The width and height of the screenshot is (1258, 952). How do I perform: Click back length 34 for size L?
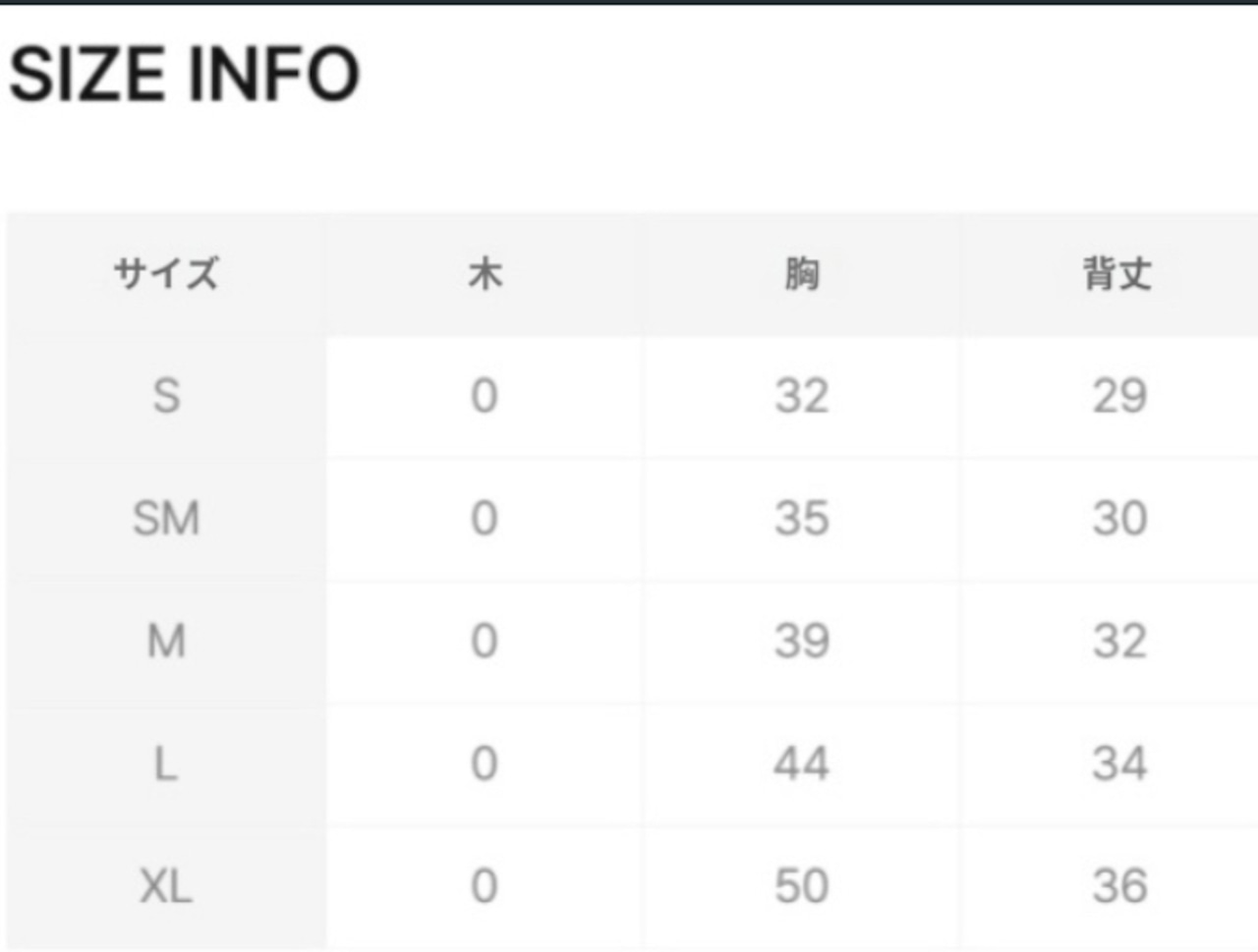coord(1119,764)
